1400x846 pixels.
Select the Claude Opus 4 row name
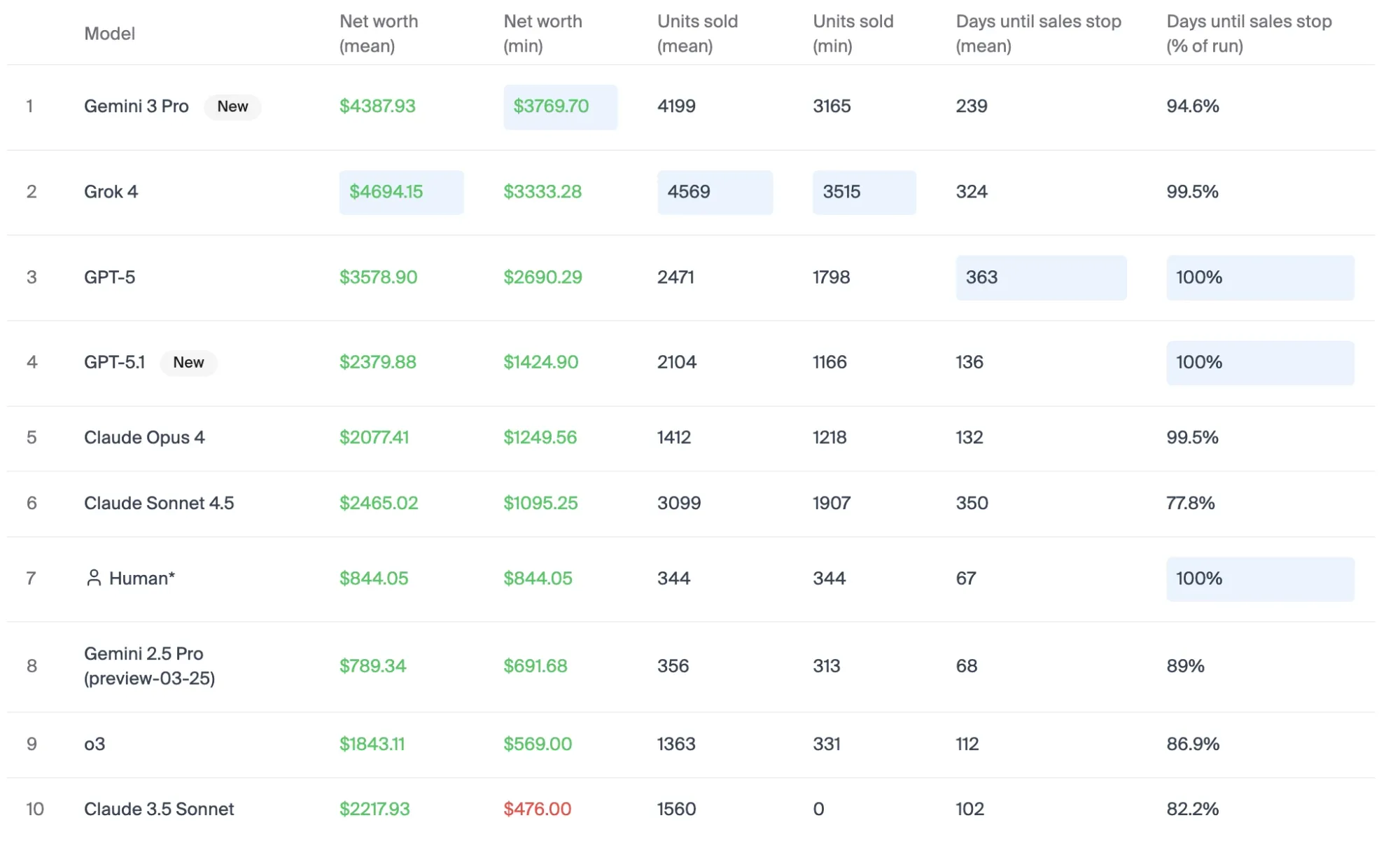pyautogui.click(x=144, y=438)
